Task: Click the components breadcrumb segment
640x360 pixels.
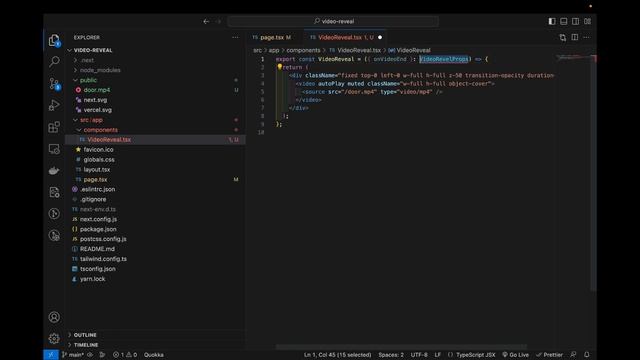Action: 303,50
